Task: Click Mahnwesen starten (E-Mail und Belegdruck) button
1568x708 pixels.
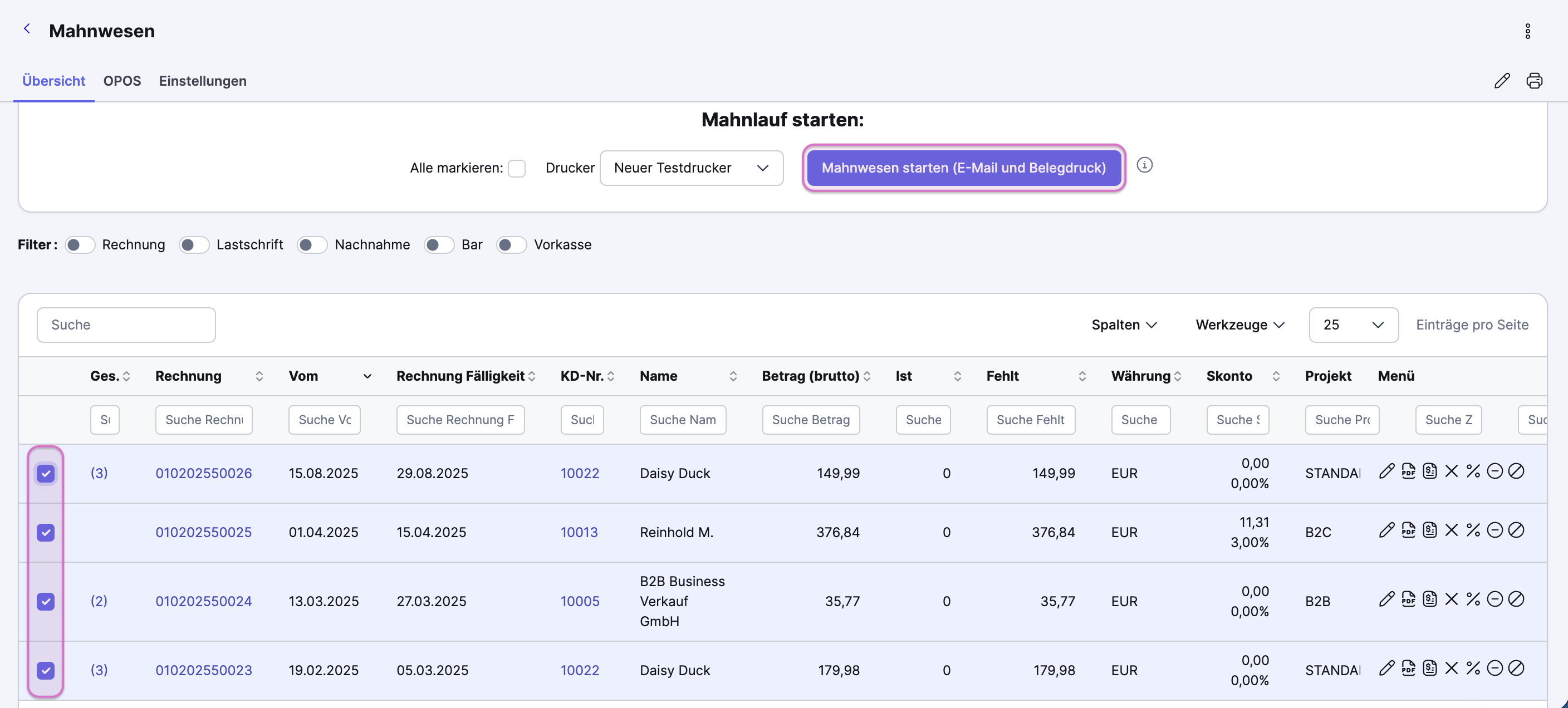Action: (963, 168)
